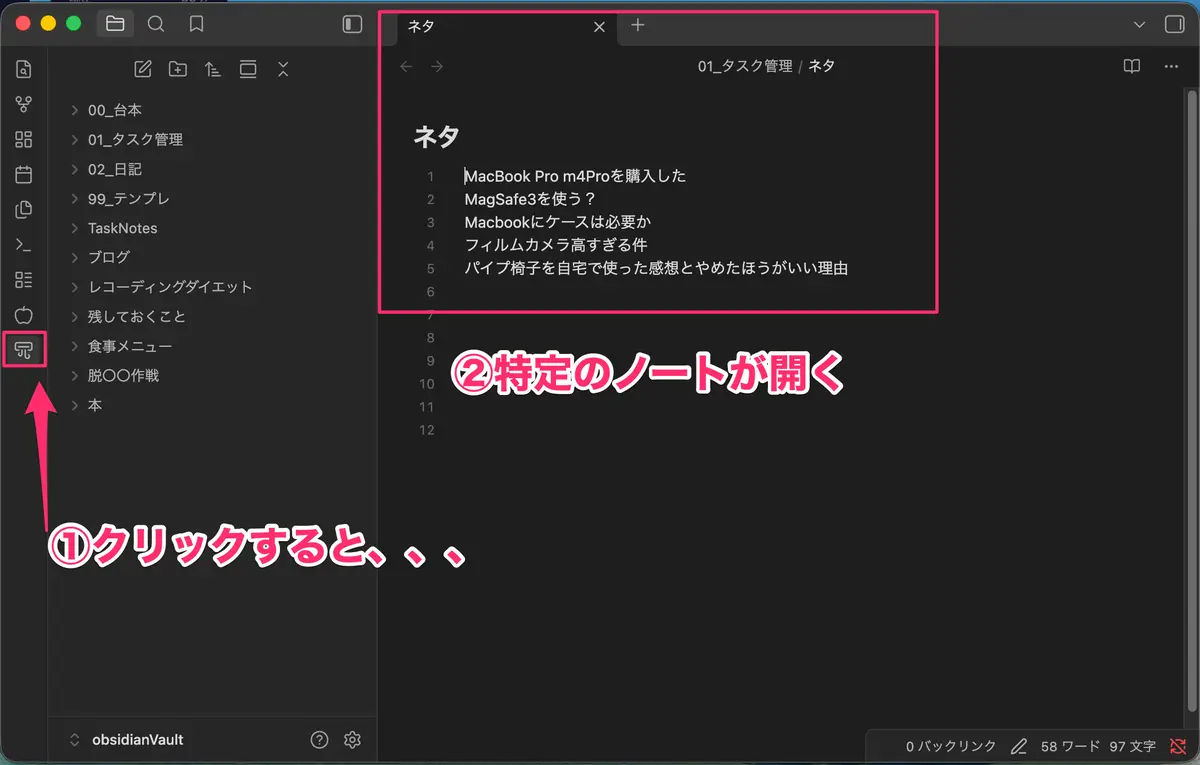Collapse all folders in explorer
Screen dimensions: 1200x765
click(283, 69)
